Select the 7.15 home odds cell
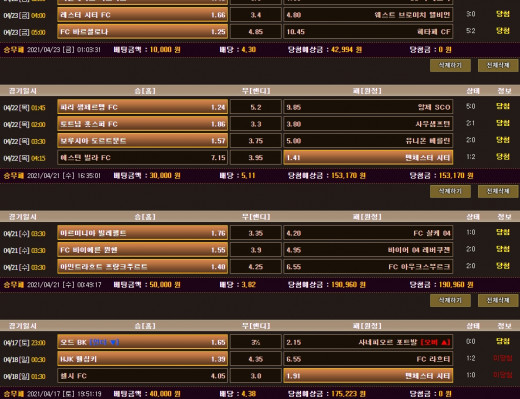The image size is (520, 399). (x=143, y=158)
